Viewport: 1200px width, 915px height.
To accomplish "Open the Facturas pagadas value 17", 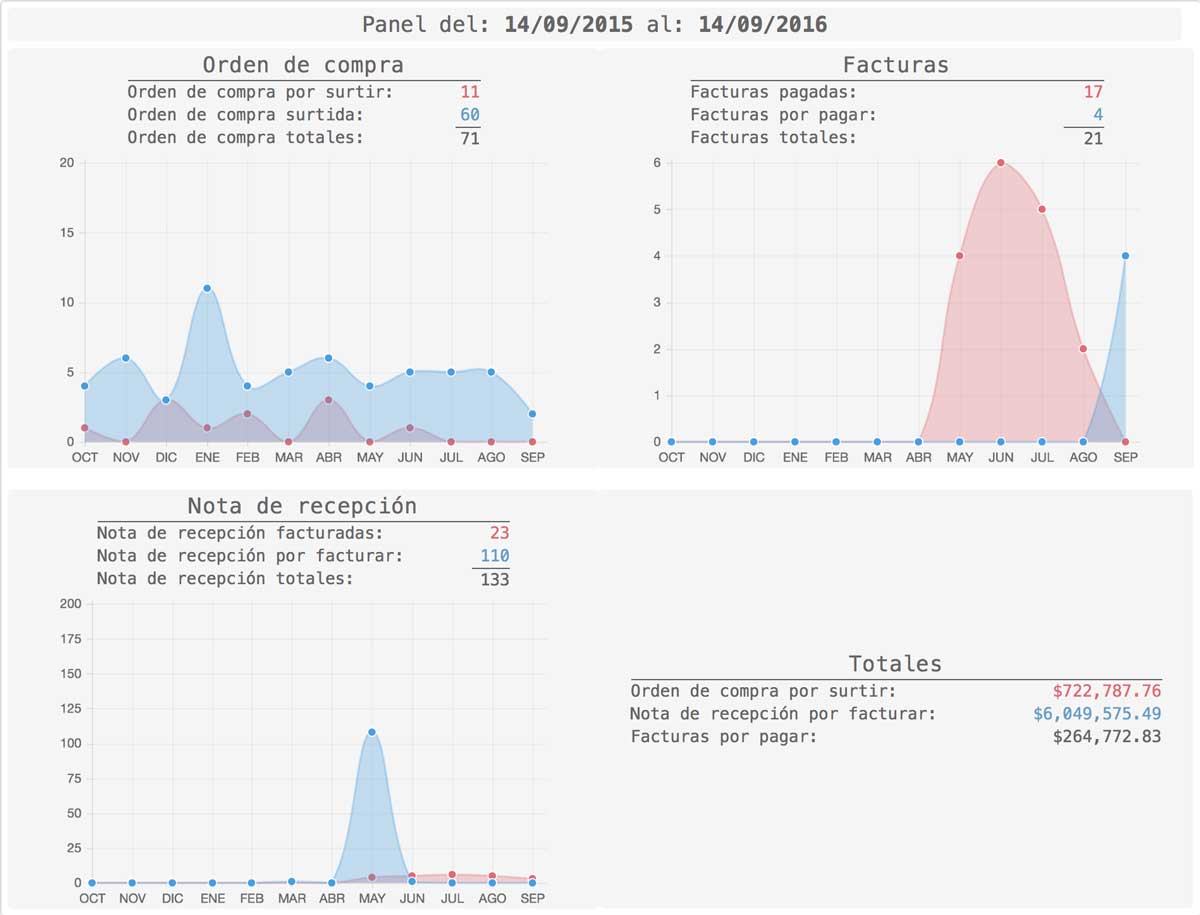I will (1093, 92).
